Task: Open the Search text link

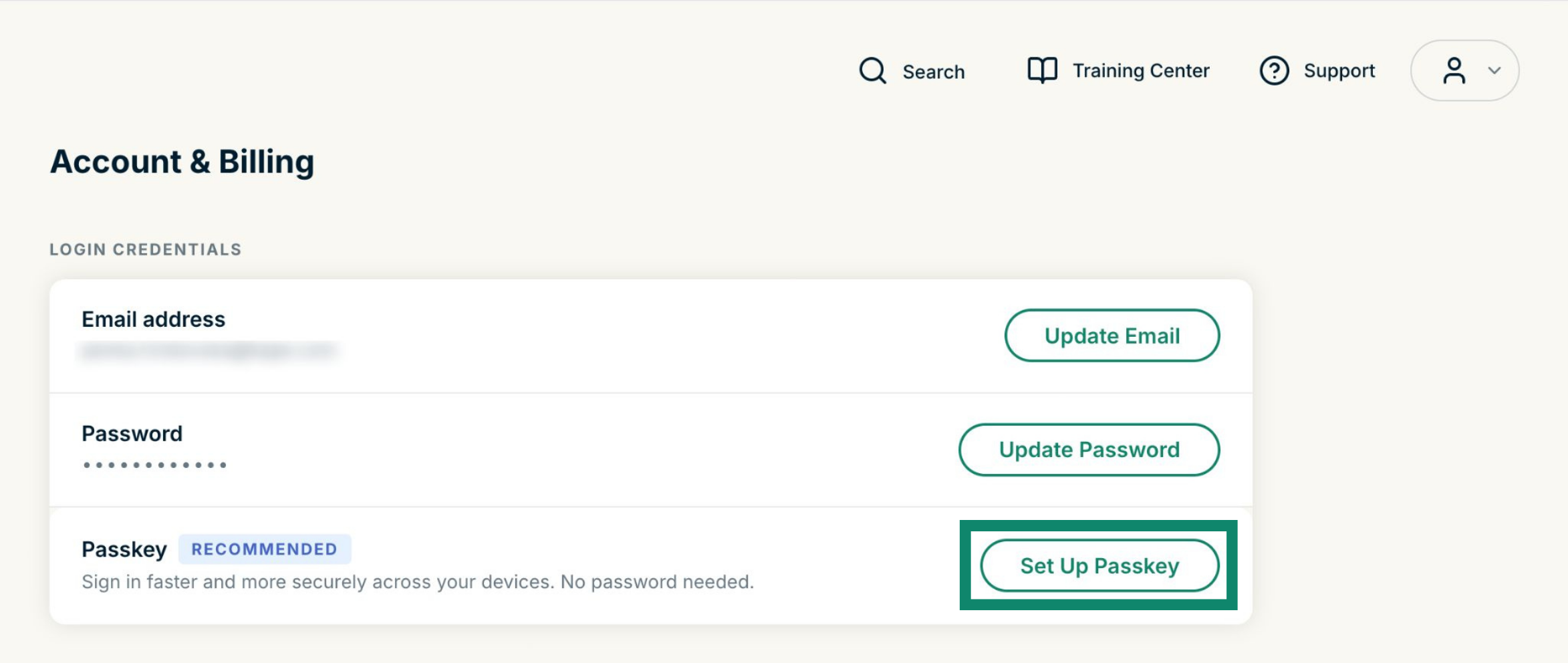Action: tap(934, 72)
